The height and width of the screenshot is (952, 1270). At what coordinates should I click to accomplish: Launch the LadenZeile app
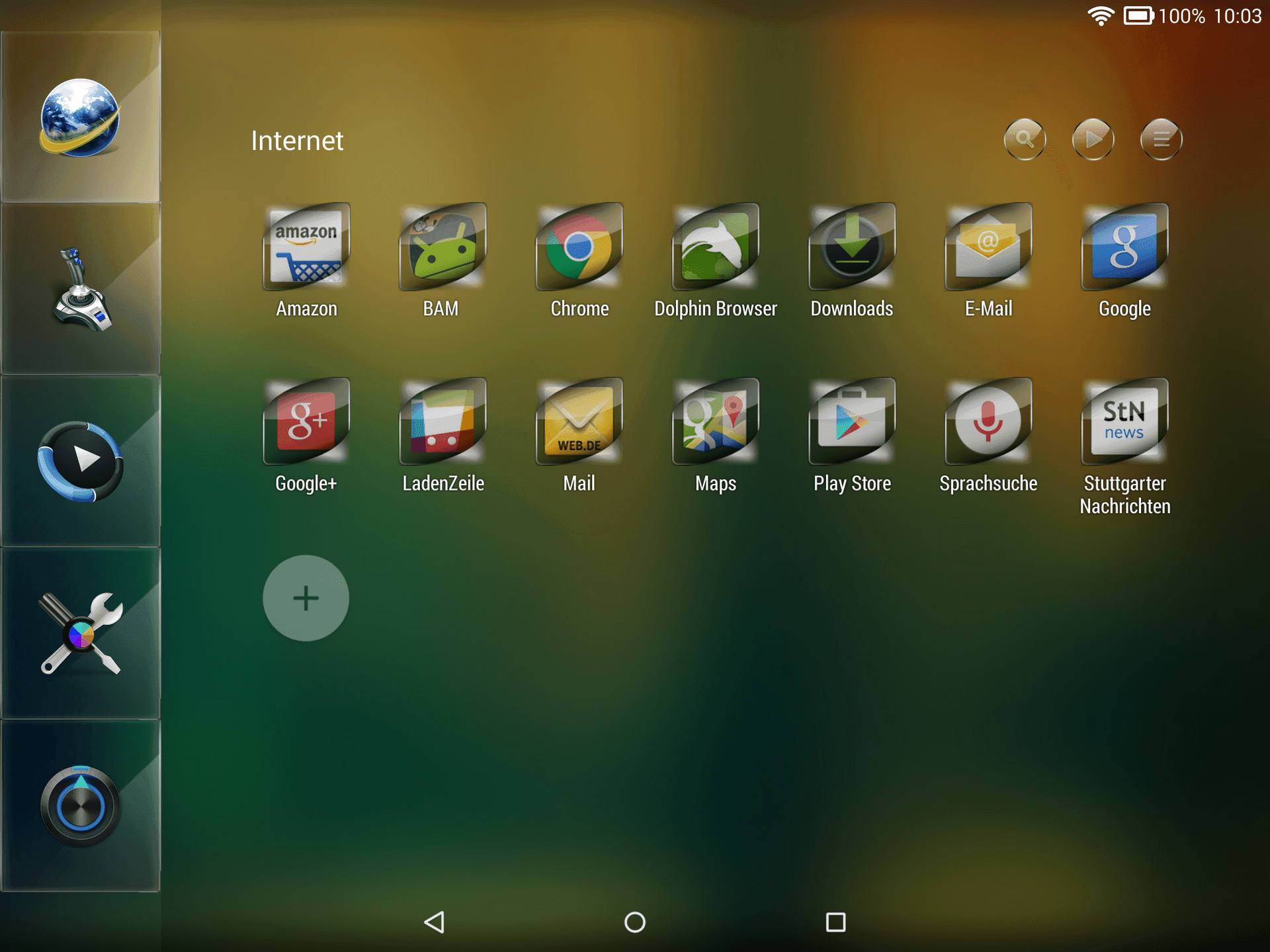point(443,422)
